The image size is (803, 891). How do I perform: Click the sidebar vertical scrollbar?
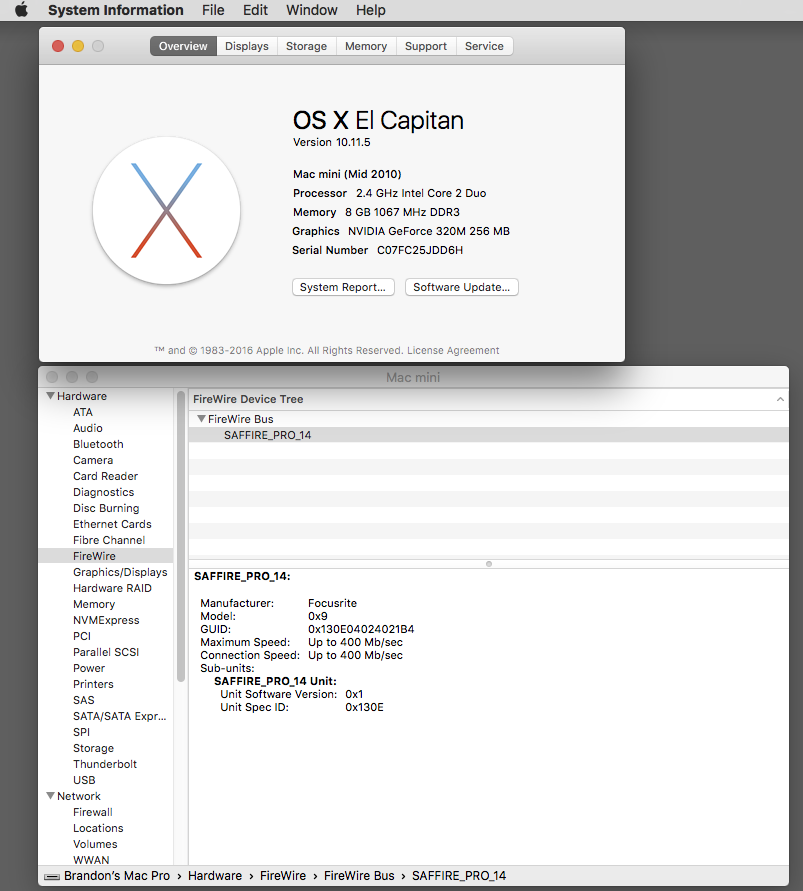coord(181,536)
